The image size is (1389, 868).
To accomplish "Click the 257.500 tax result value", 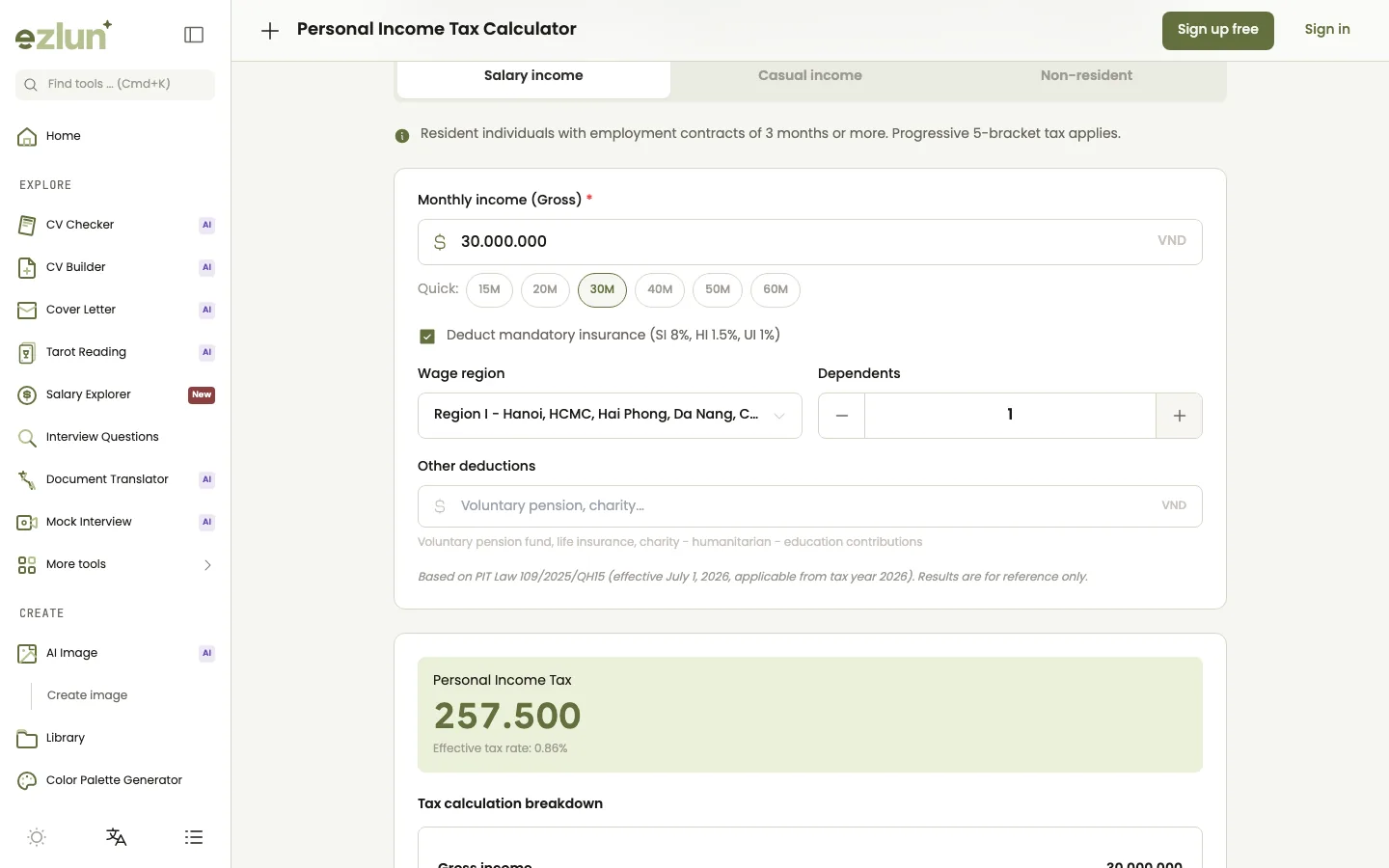I will (507, 716).
